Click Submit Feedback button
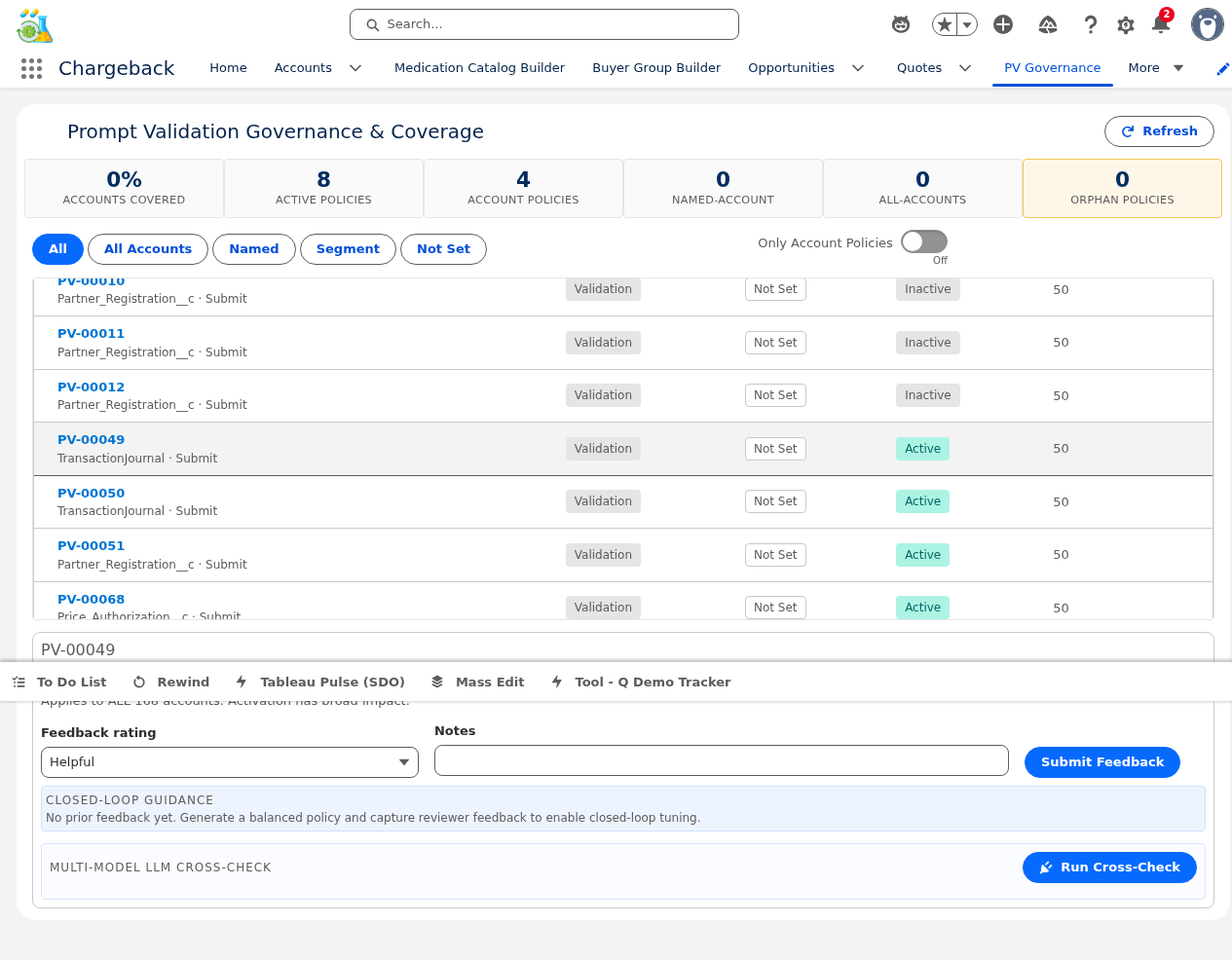The image size is (1232, 960). (1102, 762)
